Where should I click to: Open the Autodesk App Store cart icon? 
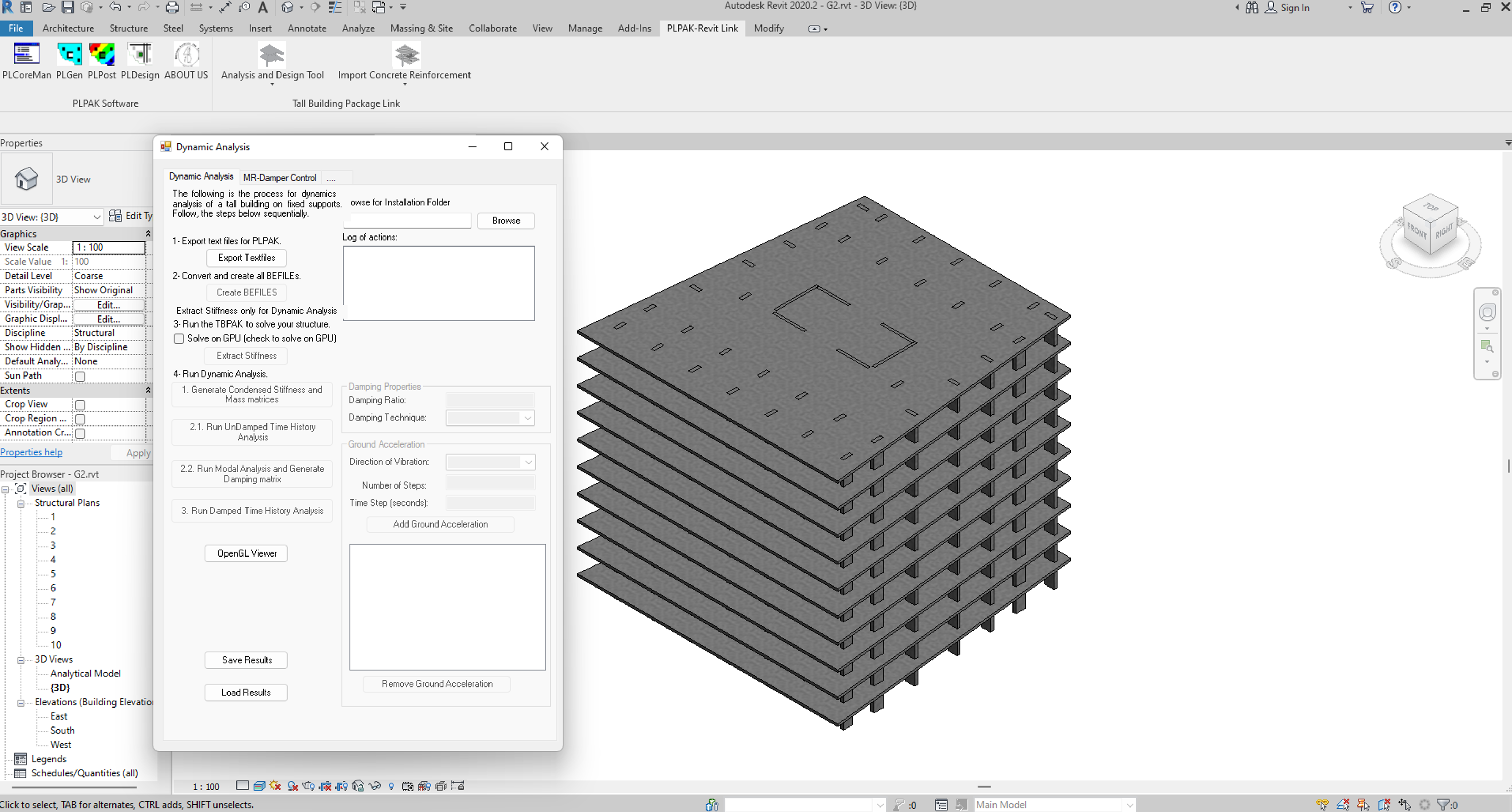[1367, 8]
